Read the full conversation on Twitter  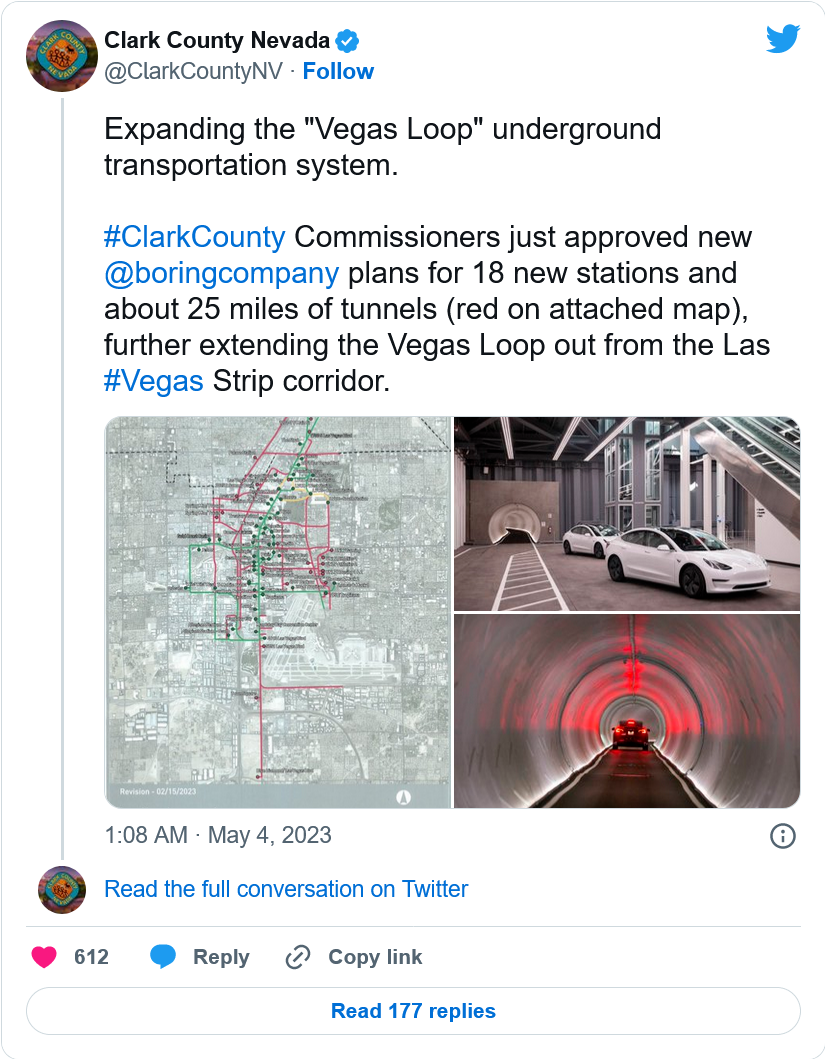286,889
